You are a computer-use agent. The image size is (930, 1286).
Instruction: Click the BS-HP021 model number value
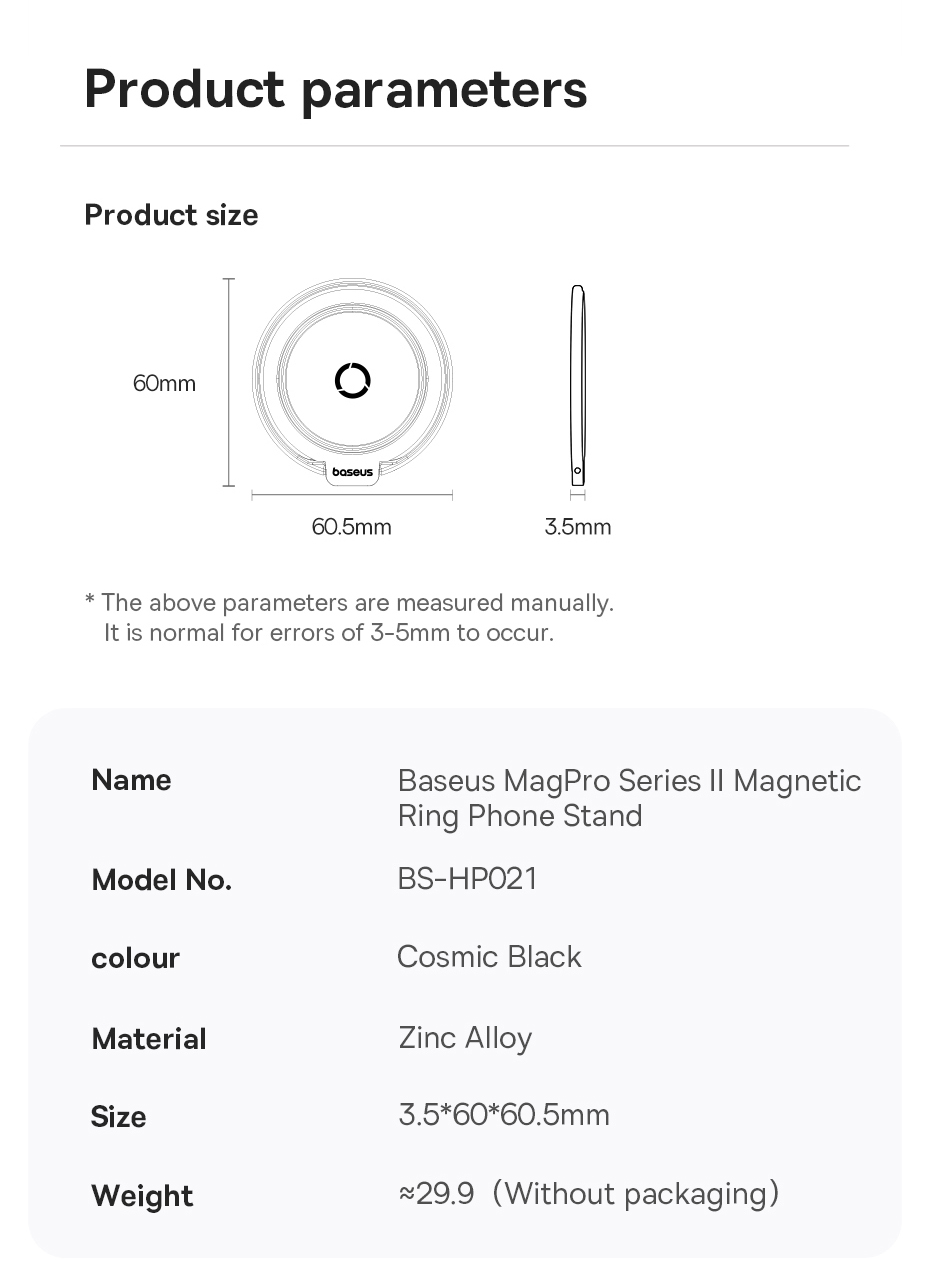pyautogui.click(x=467, y=879)
